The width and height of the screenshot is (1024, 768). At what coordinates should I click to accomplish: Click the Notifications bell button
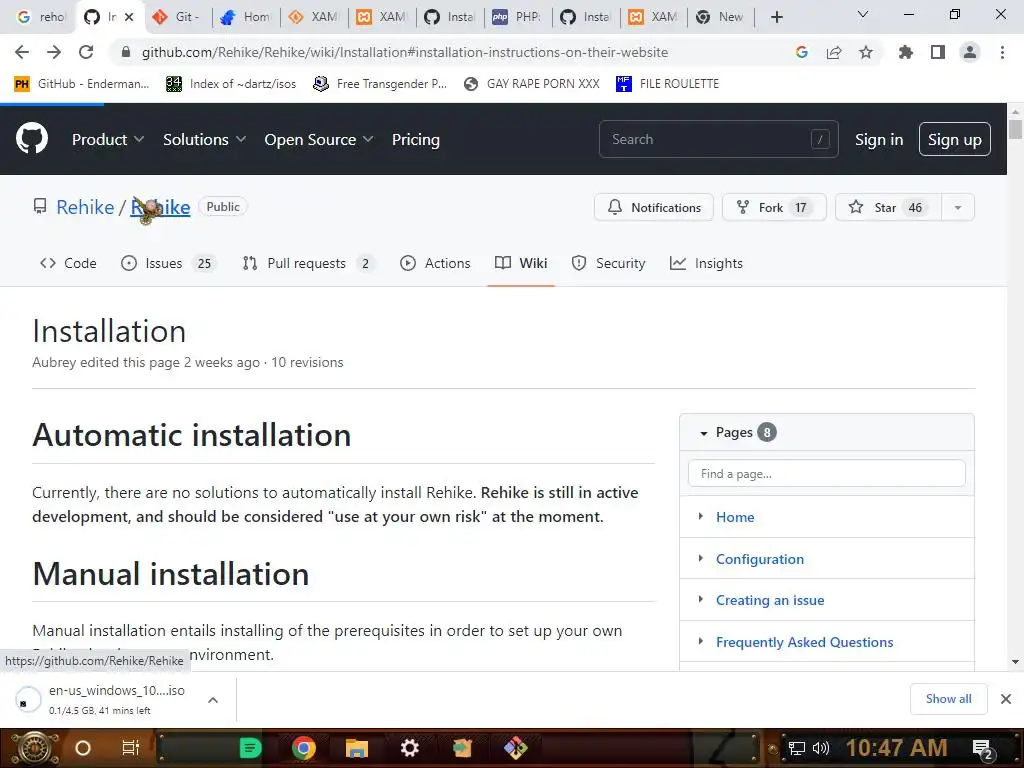click(x=654, y=208)
